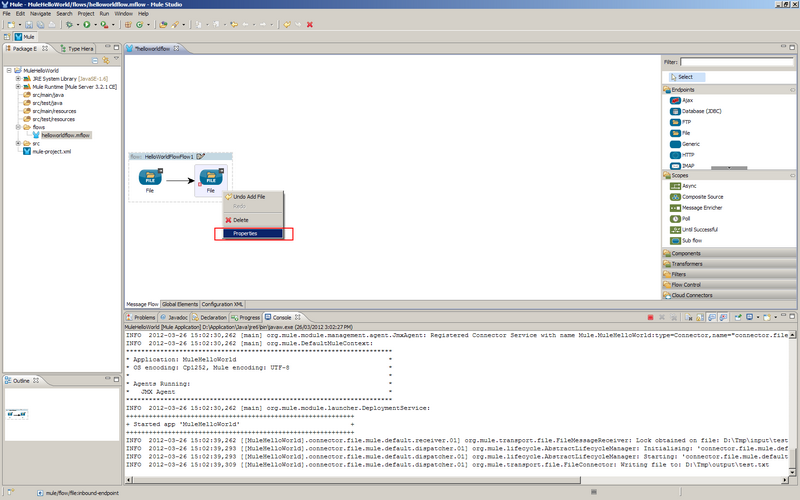Viewport: 800px width, 500px height.
Task: Switch to the Problems tab
Action: click(141, 317)
